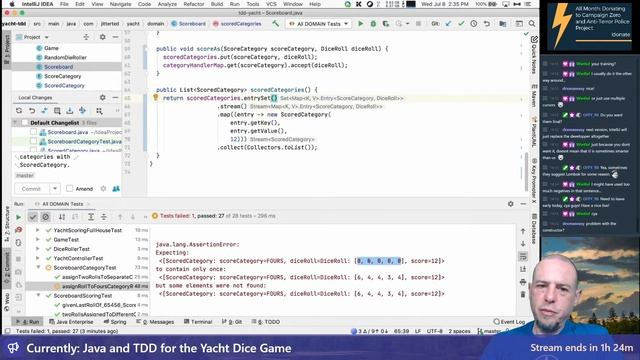The height and width of the screenshot is (360, 640).
Task: Collapse ScoreboardCategoryTest node
Action: pos(38,268)
